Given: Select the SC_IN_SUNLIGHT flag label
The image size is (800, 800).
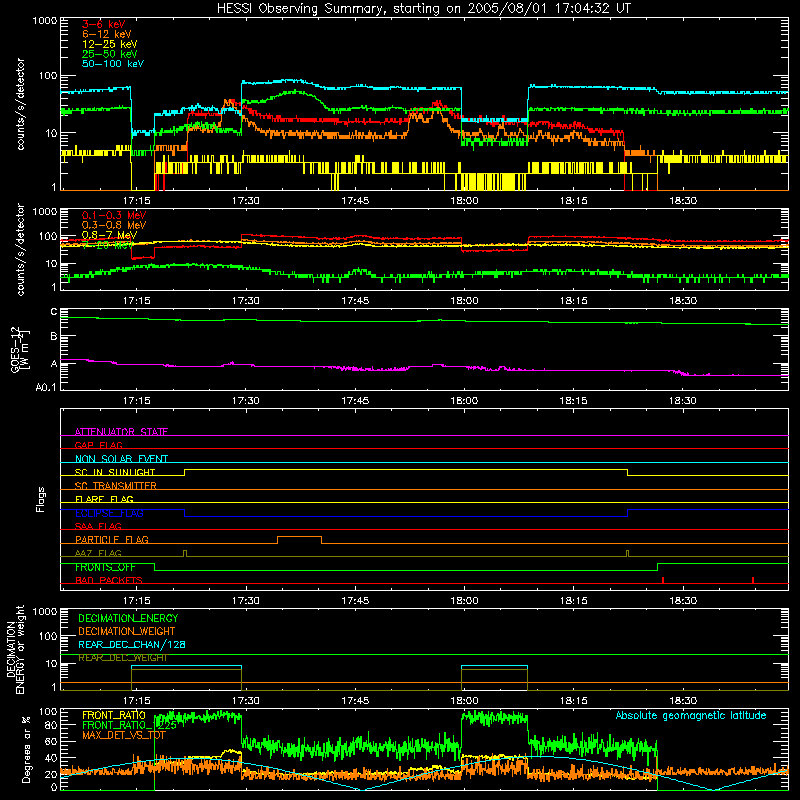Looking at the screenshot, I should click(115, 472).
